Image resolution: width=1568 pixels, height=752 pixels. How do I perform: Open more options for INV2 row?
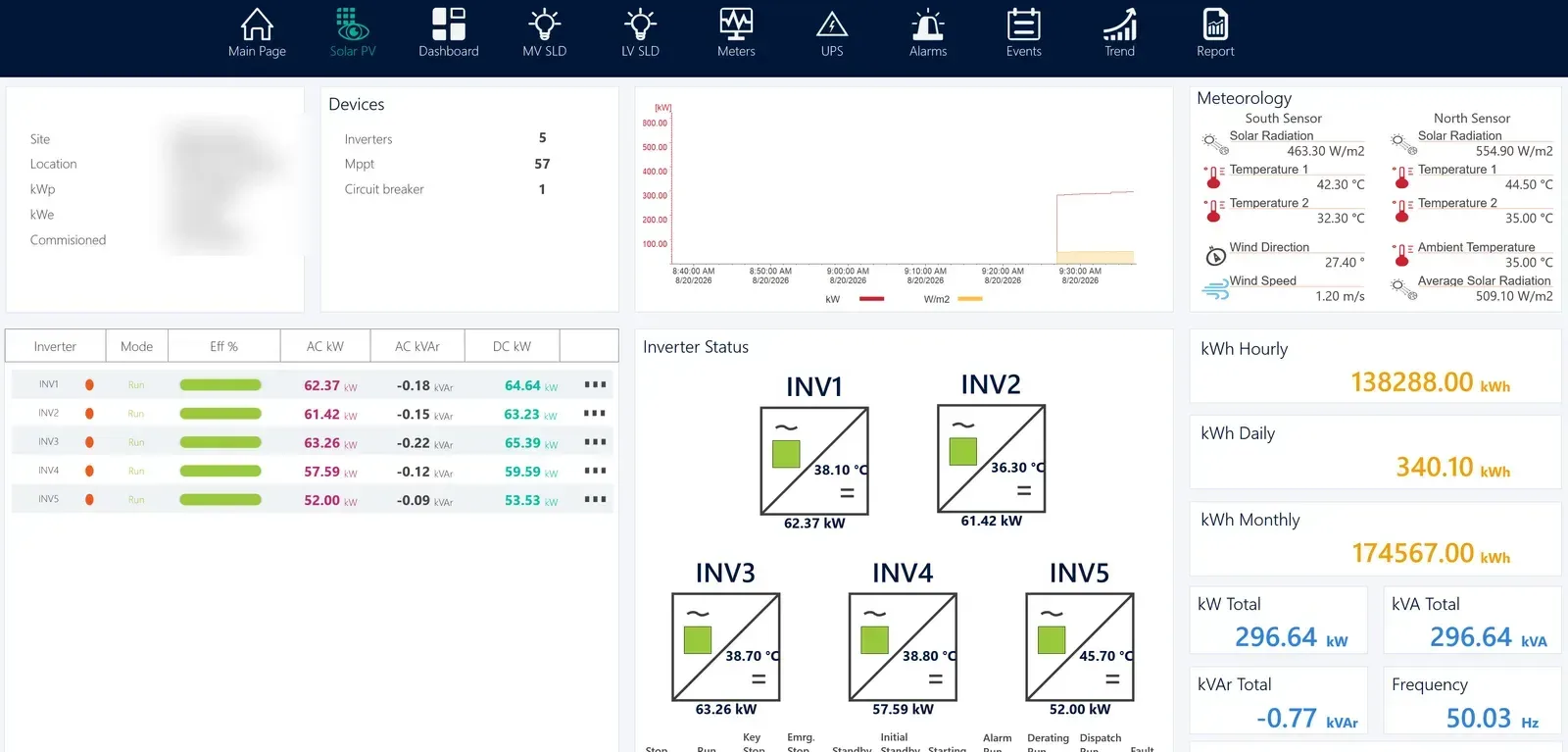click(595, 413)
